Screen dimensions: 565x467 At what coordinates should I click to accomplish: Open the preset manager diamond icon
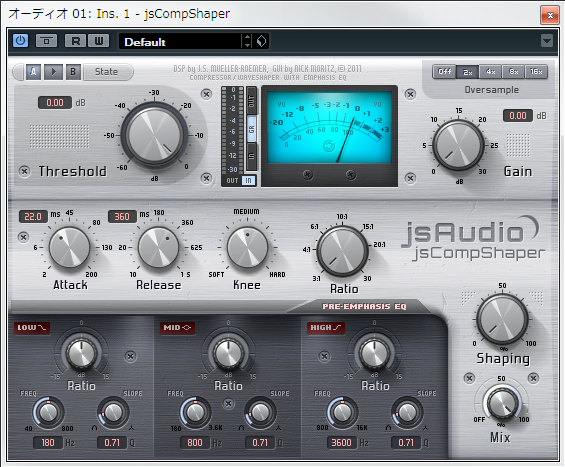point(261,41)
